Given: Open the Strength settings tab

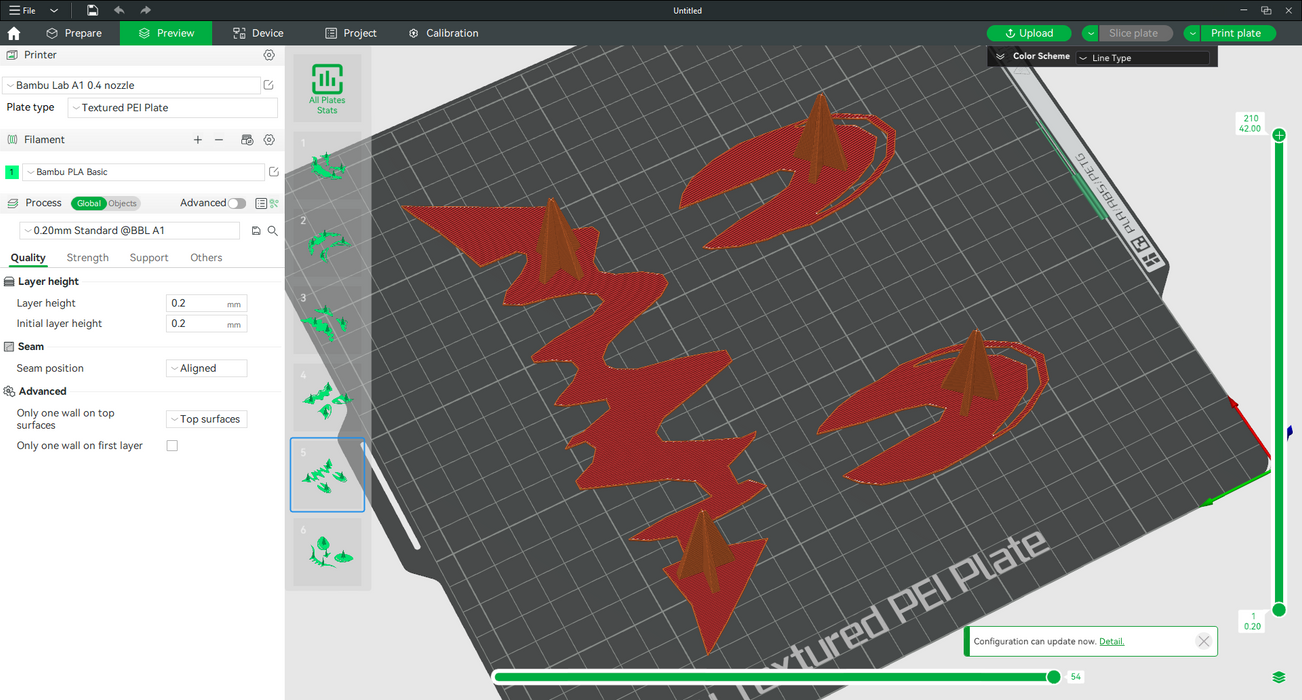Looking at the screenshot, I should pos(87,258).
